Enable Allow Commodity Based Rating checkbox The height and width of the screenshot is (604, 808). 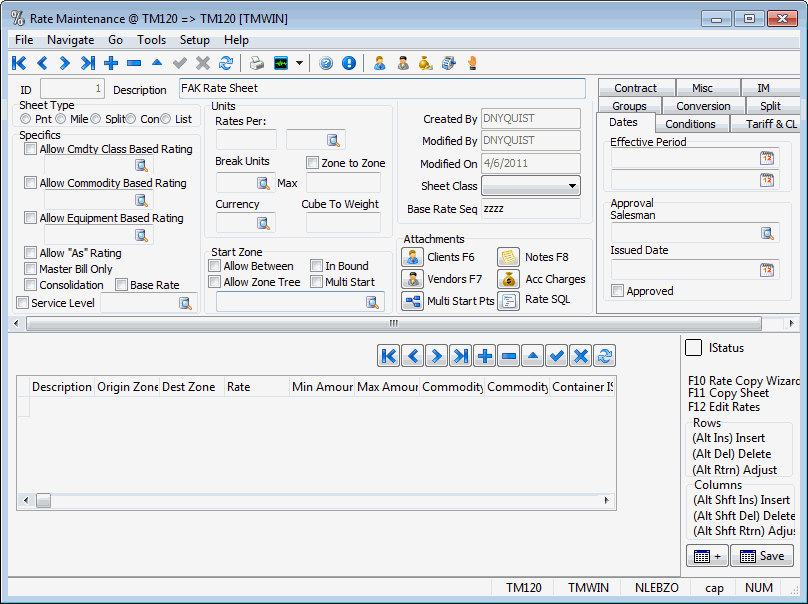click(31, 183)
